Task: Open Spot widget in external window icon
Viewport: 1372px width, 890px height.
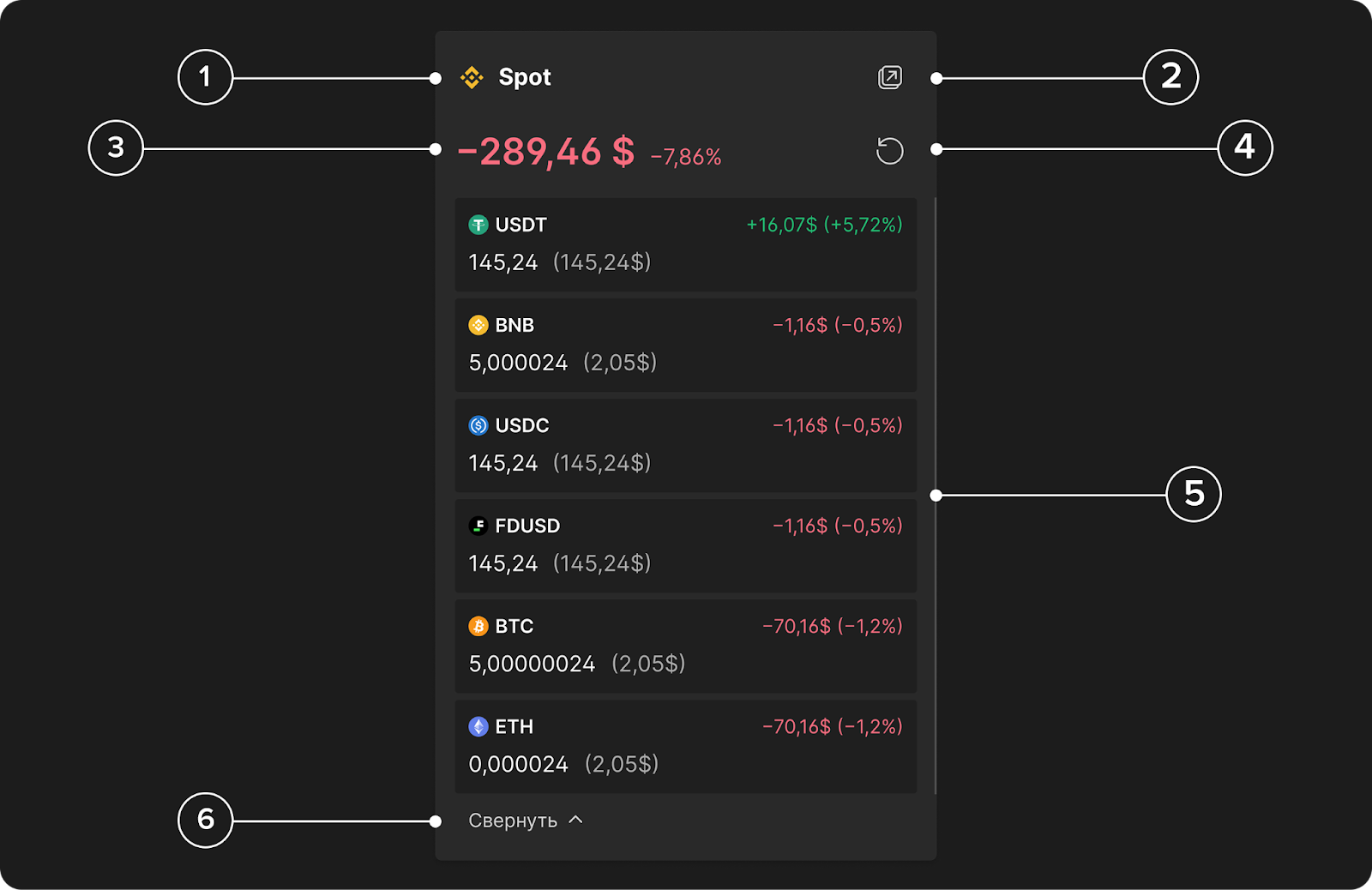Action: pos(890,77)
